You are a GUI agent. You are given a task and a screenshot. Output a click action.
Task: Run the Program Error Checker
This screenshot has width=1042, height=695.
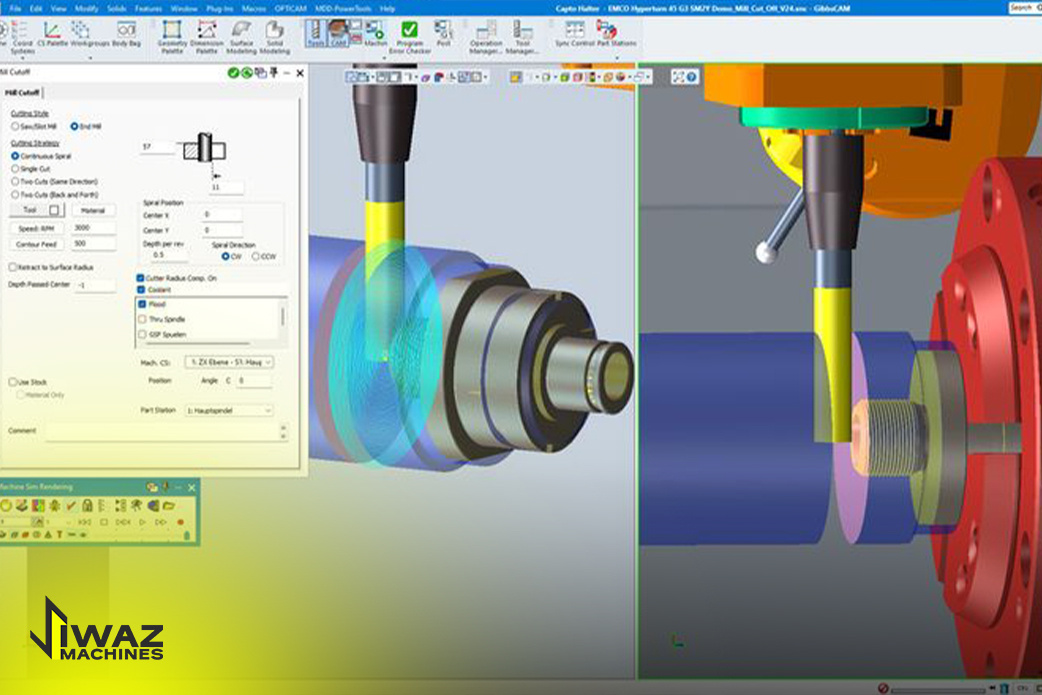409,37
